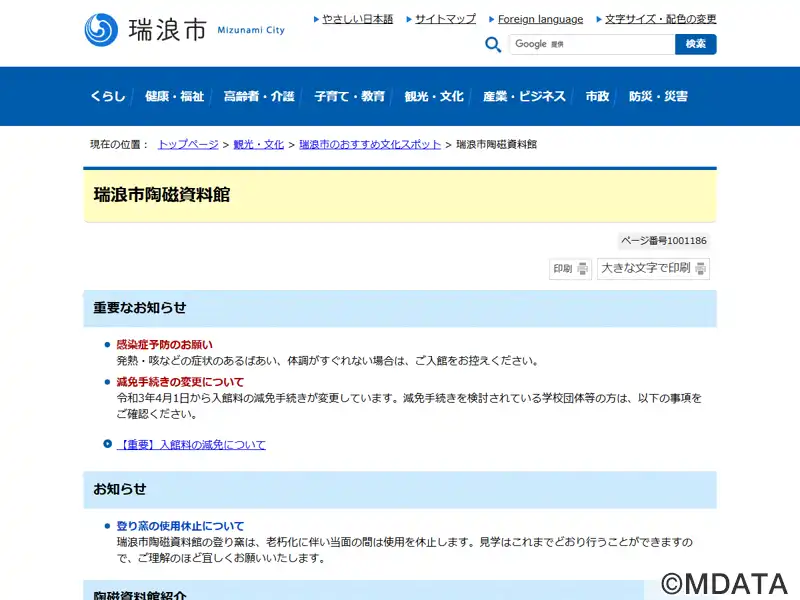Open the サイトマップ link
Image resolution: width=800 pixels, height=600 pixels.
click(445, 19)
